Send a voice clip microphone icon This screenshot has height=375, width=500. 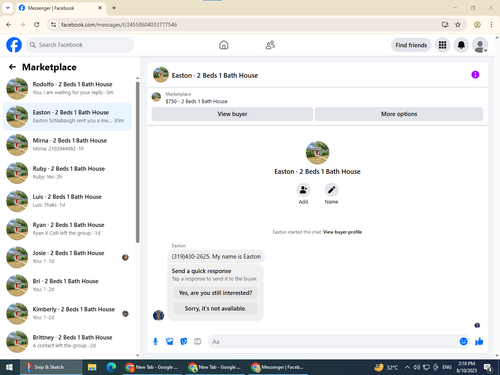pyautogui.click(x=155, y=341)
